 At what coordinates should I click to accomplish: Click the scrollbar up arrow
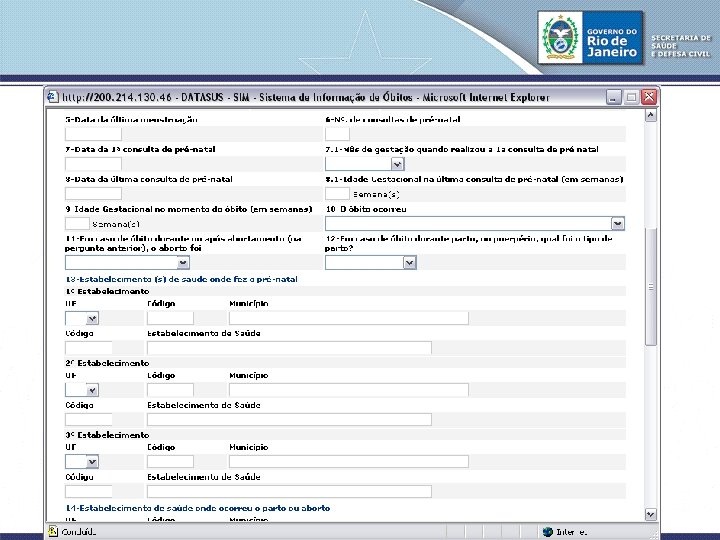click(x=651, y=115)
